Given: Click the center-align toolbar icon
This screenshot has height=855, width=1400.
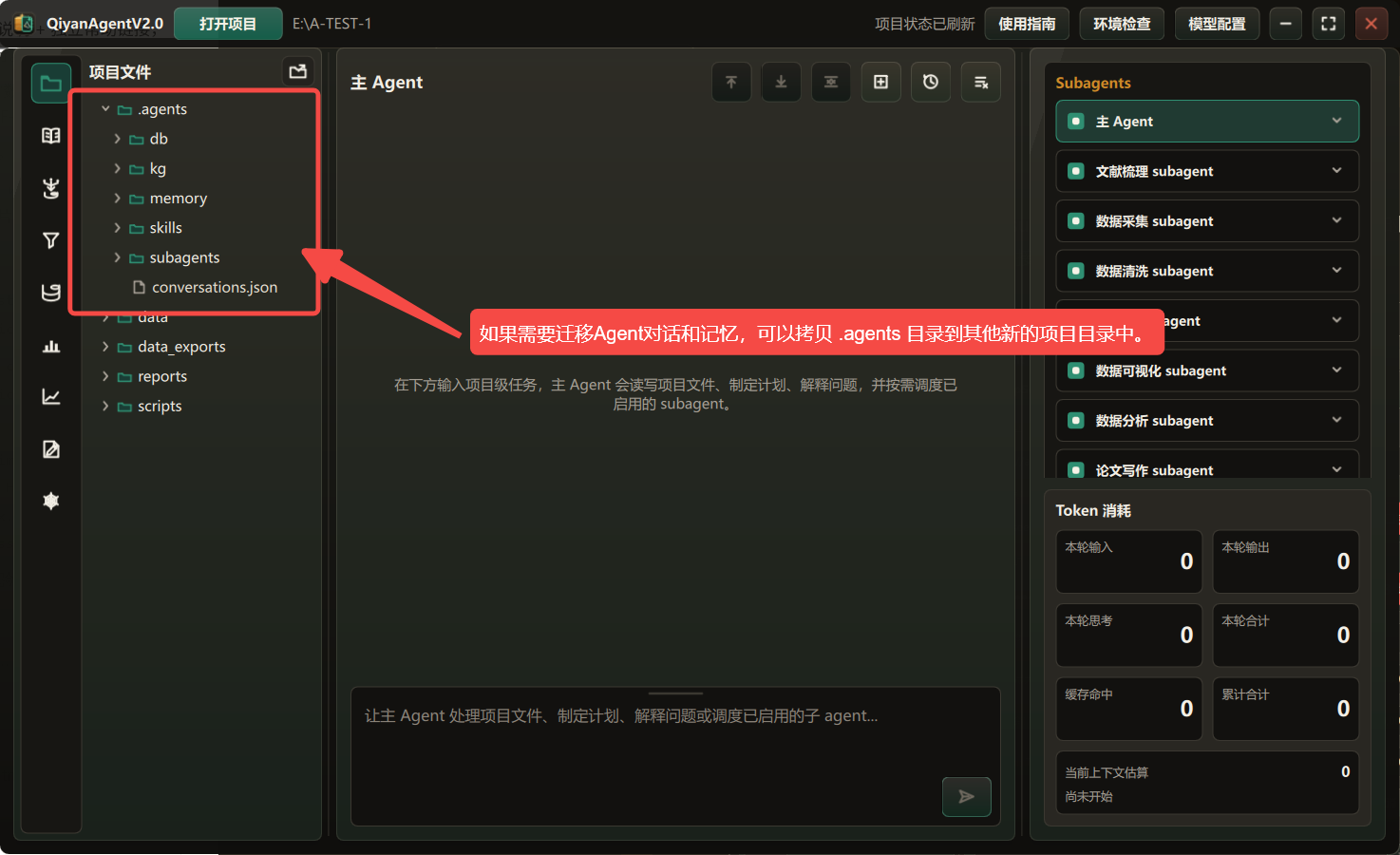Looking at the screenshot, I should [831, 83].
